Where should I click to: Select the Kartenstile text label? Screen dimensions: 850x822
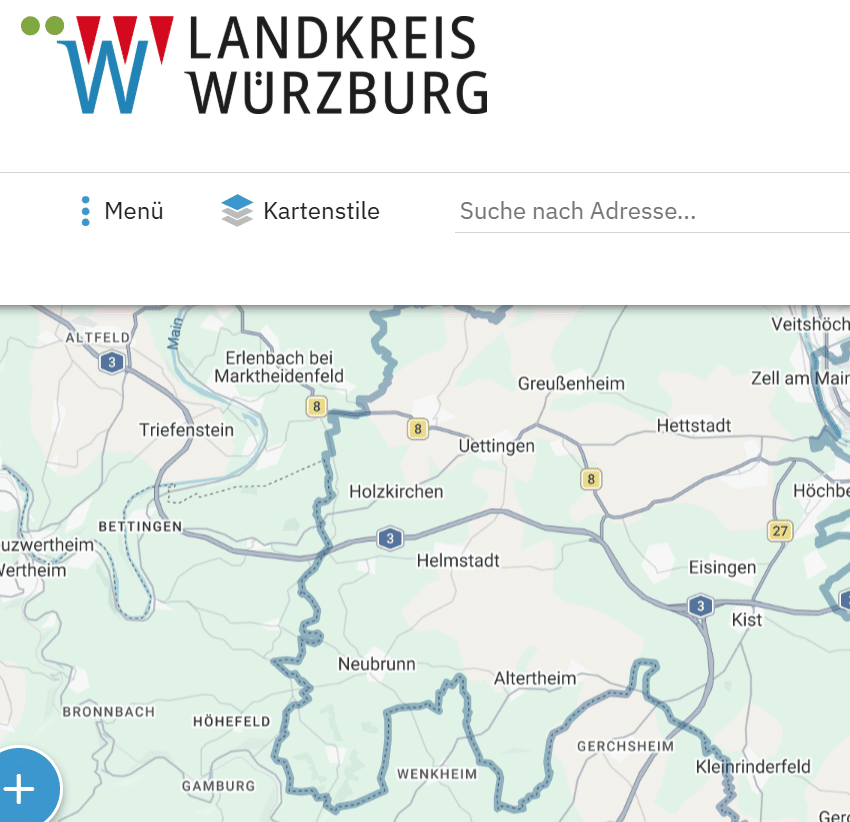[x=321, y=211]
